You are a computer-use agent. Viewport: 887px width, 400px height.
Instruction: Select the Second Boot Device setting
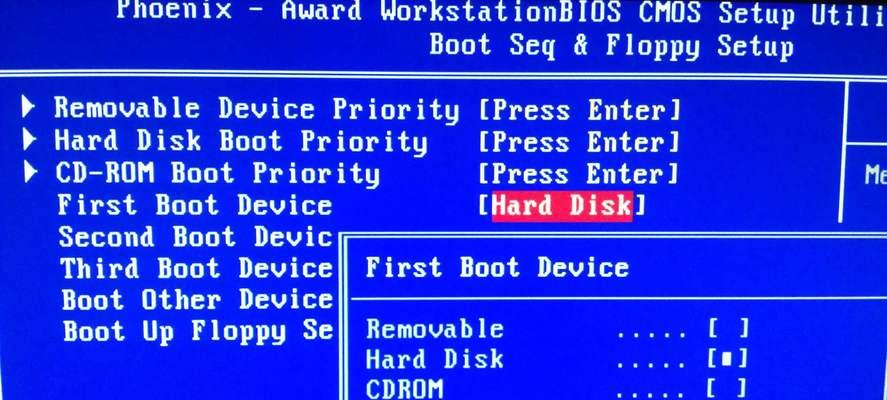196,236
